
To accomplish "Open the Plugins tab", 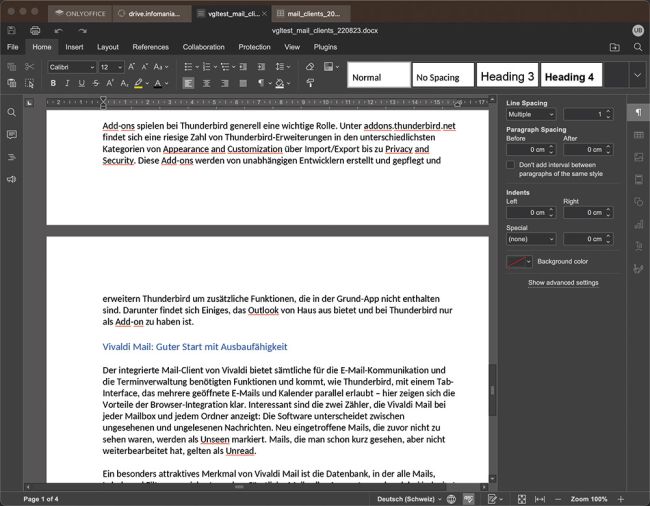I will pyautogui.click(x=325, y=47).
